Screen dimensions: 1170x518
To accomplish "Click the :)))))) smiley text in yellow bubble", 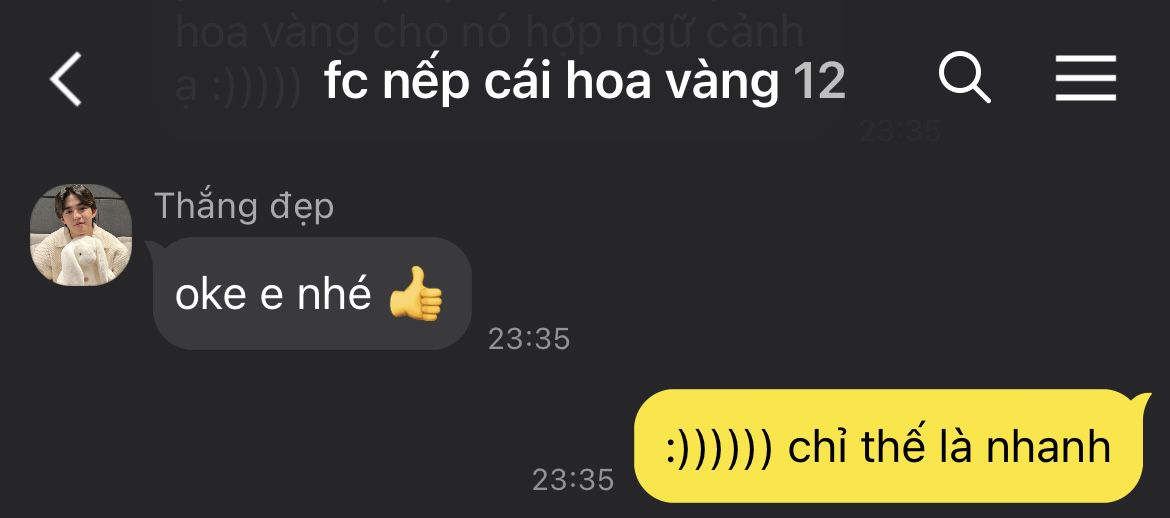I will (x=718, y=448).
